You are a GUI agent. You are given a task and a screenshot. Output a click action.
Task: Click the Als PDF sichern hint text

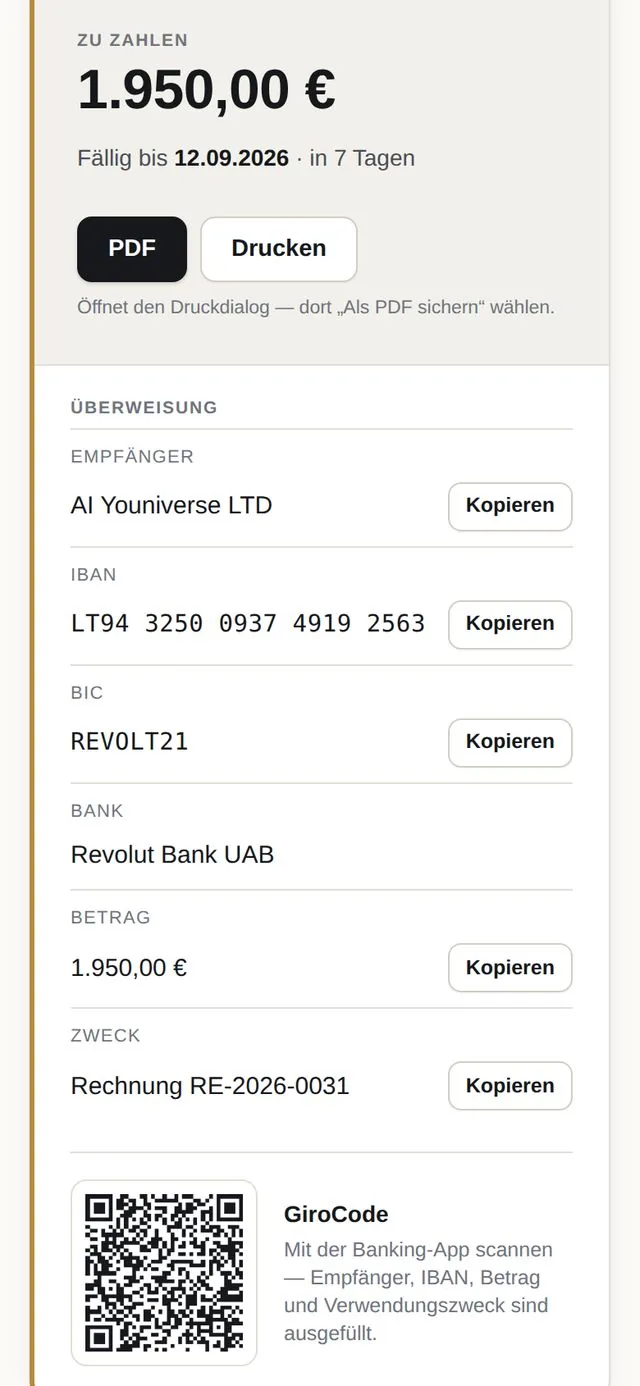click(316, 307)
